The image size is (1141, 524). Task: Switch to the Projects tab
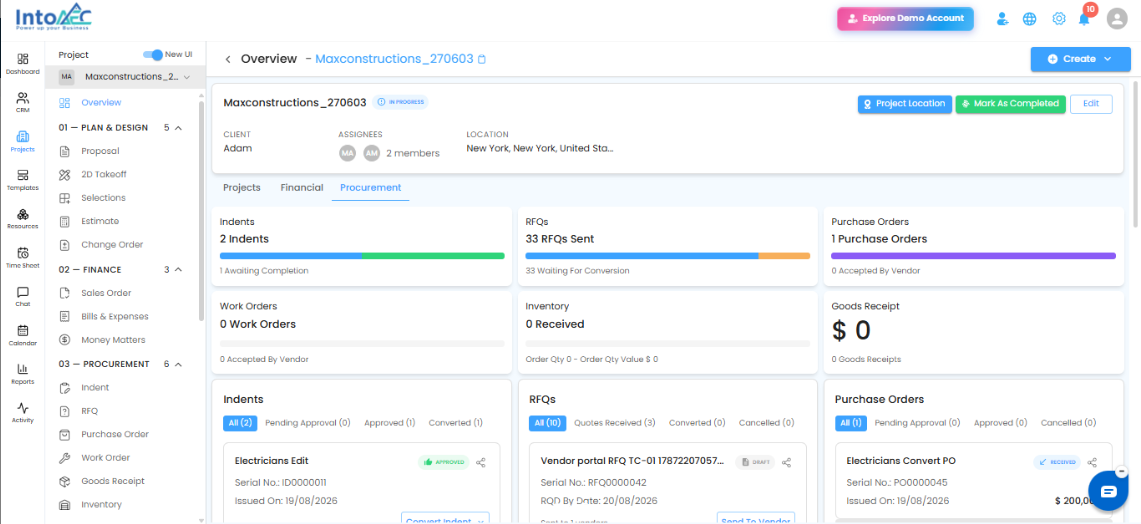pos(242,188)
